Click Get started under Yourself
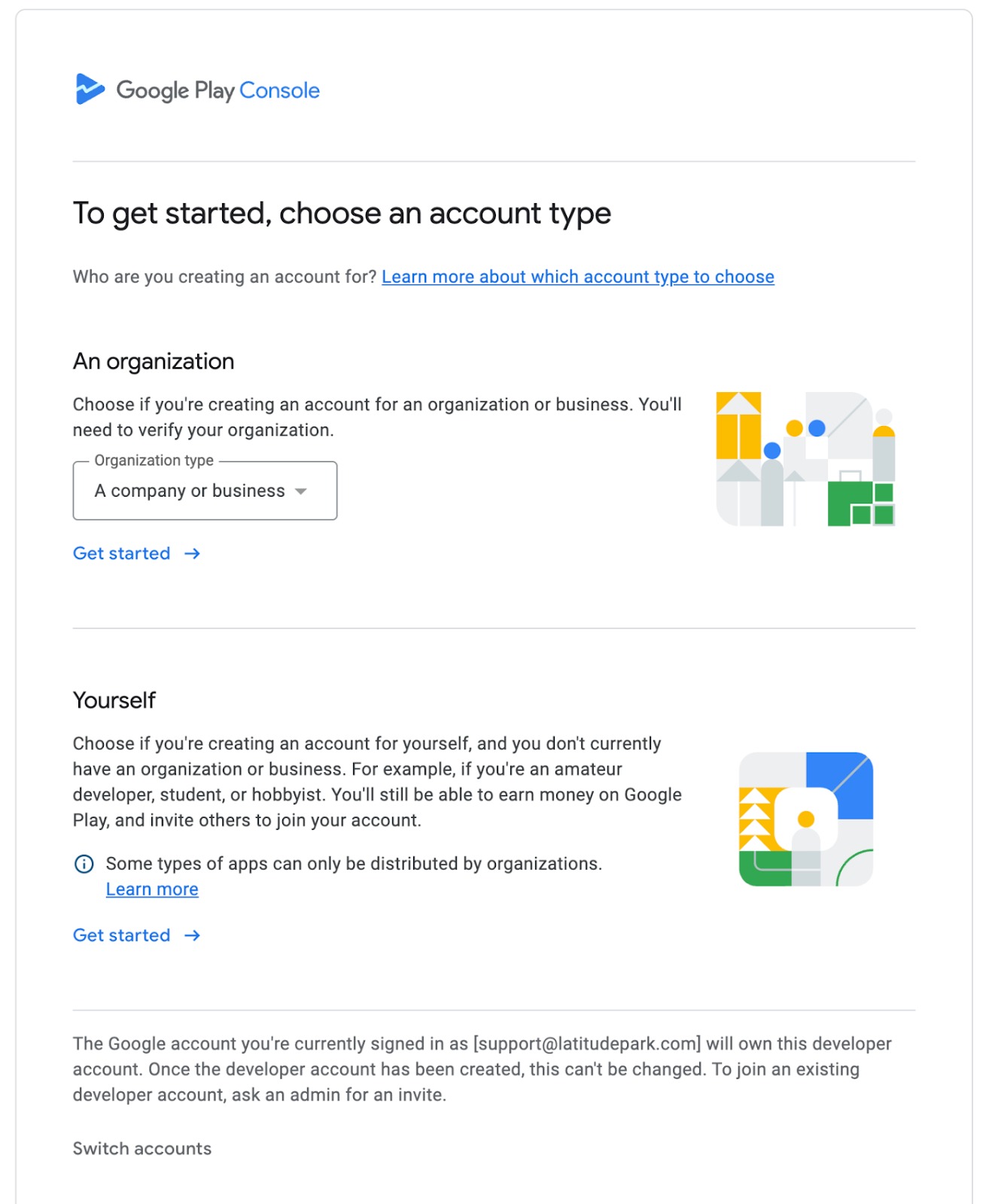992x1204 pixels. click(x=122, y=935)
